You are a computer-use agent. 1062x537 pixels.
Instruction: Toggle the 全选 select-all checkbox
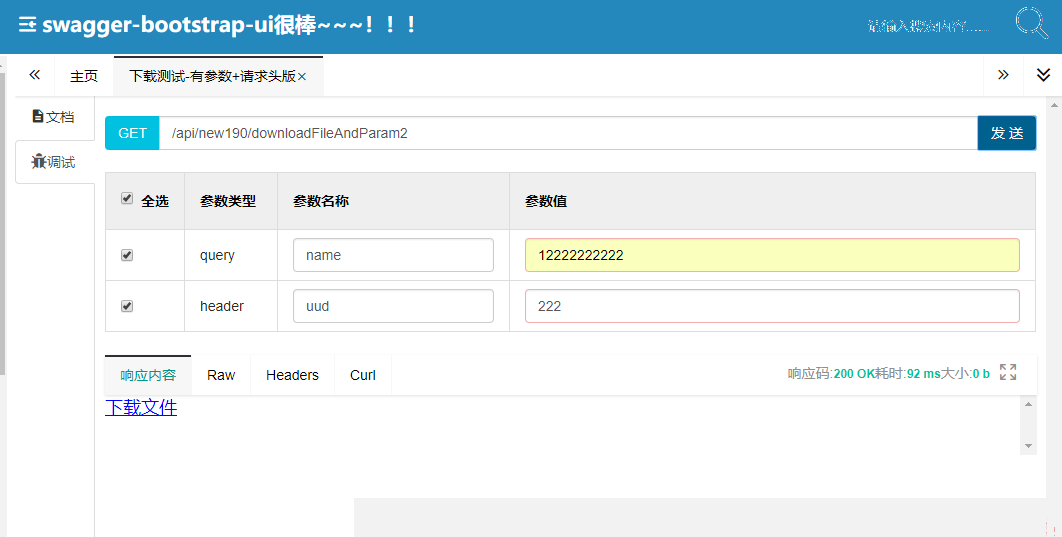click(127, 198)
